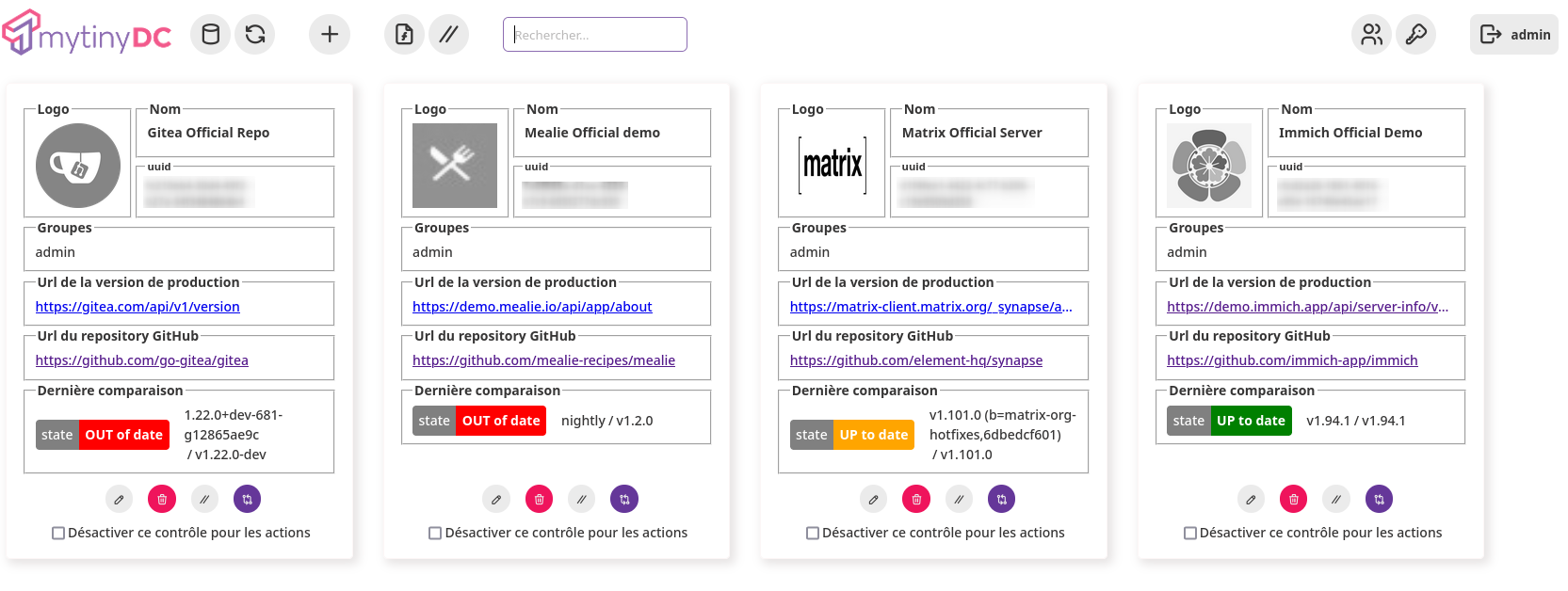Click the Mealie fork and knife logo
The height and width of the screenshot is (591, 1568).
[x=455, y=166]
